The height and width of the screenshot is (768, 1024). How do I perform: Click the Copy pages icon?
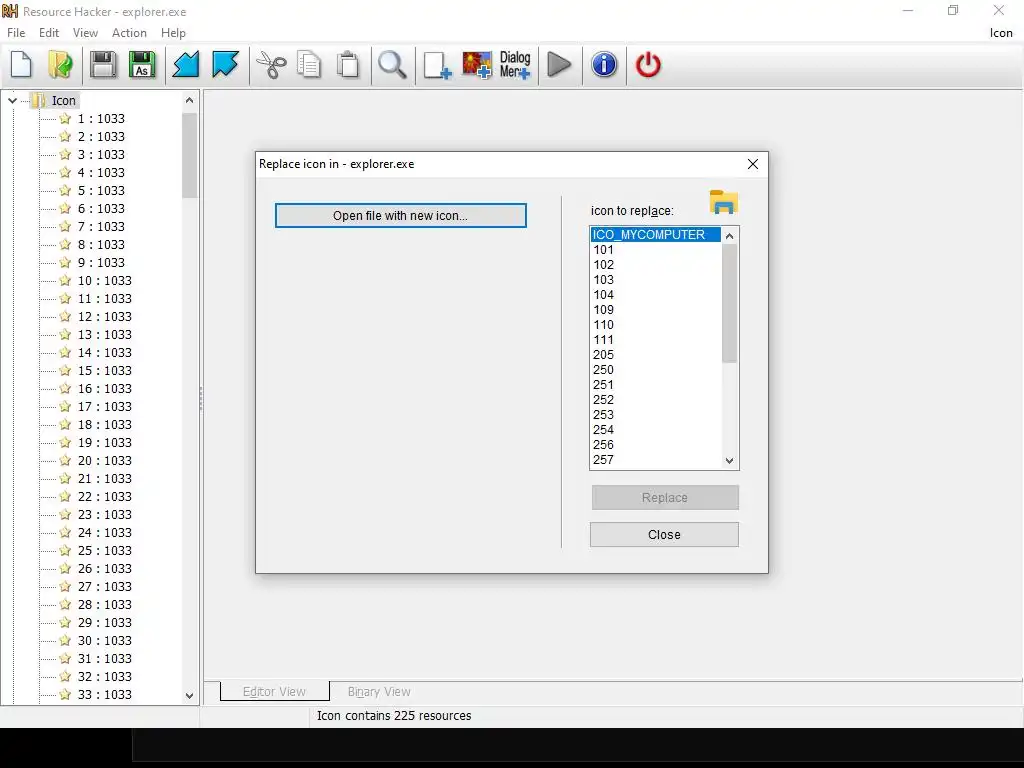point(309,65)
